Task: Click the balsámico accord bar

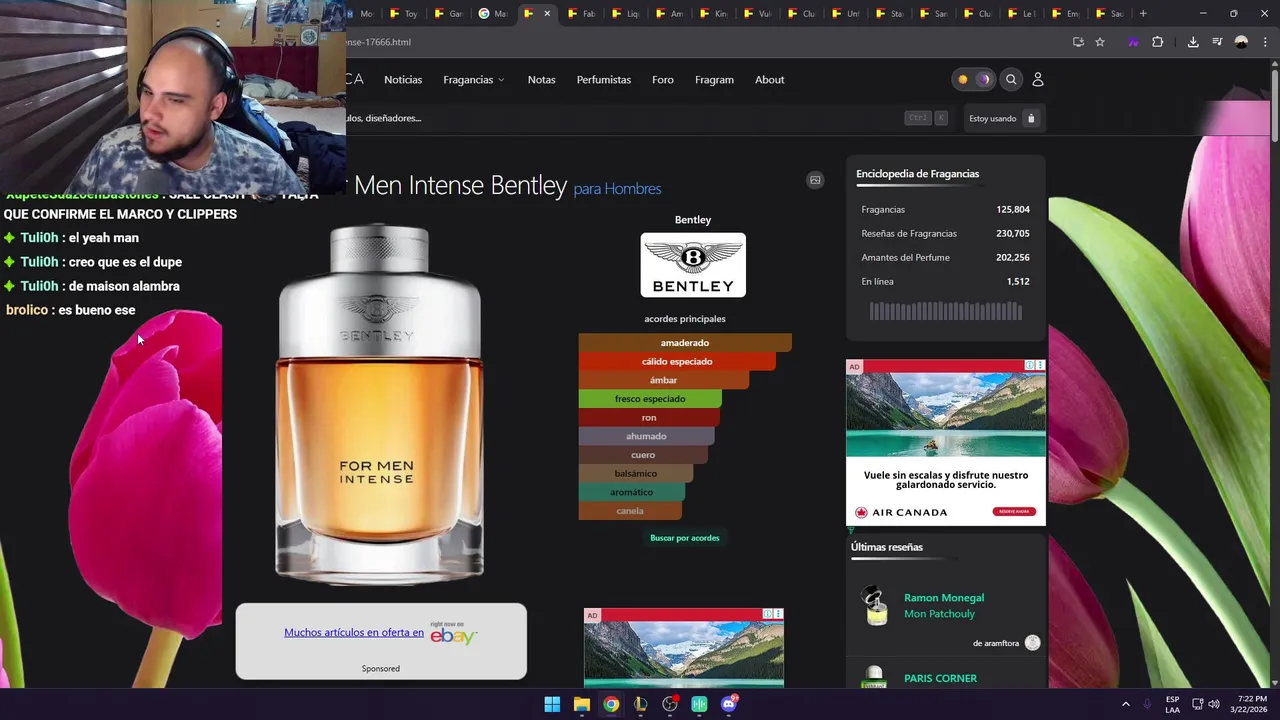Action: pos(636,474)
